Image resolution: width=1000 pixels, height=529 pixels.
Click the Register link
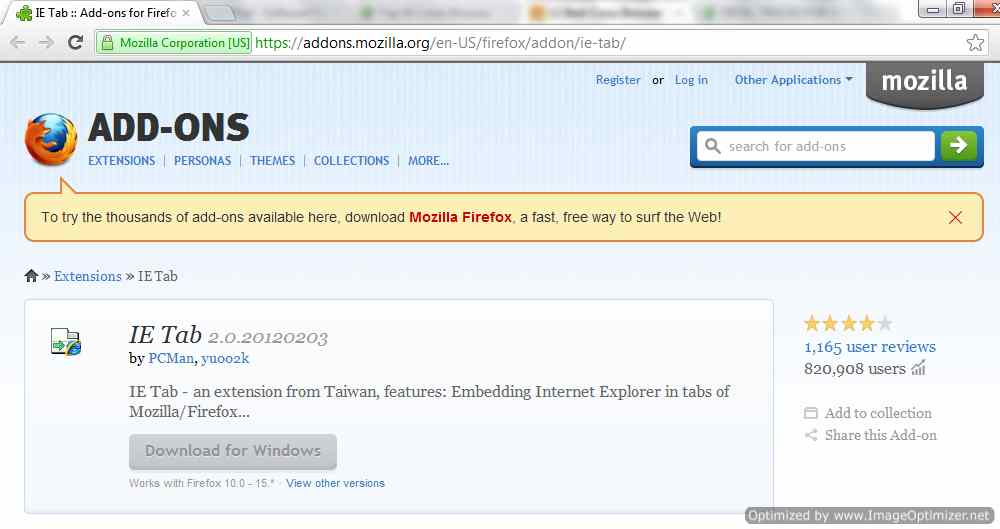(x=618, y=80)
